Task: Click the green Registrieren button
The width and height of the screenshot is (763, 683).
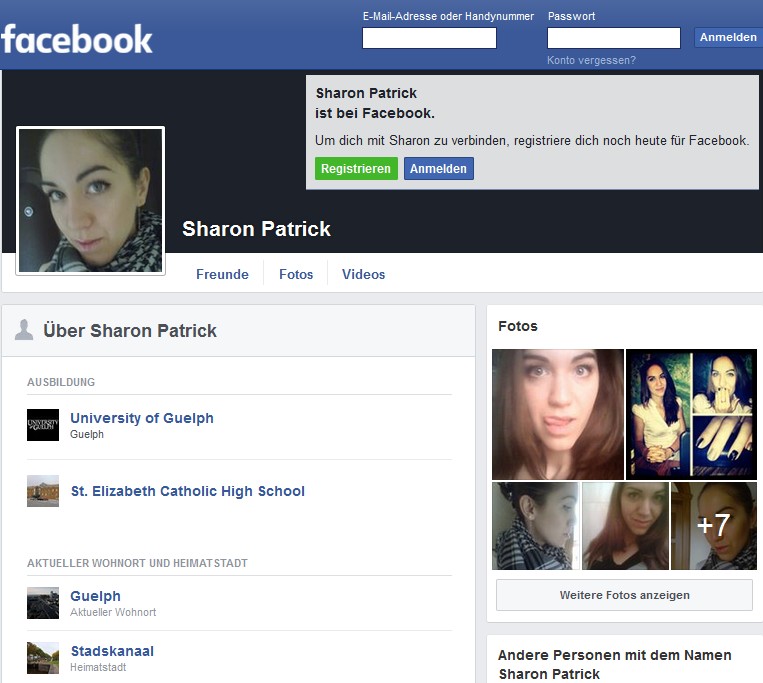Action: (x=356, y=168)
